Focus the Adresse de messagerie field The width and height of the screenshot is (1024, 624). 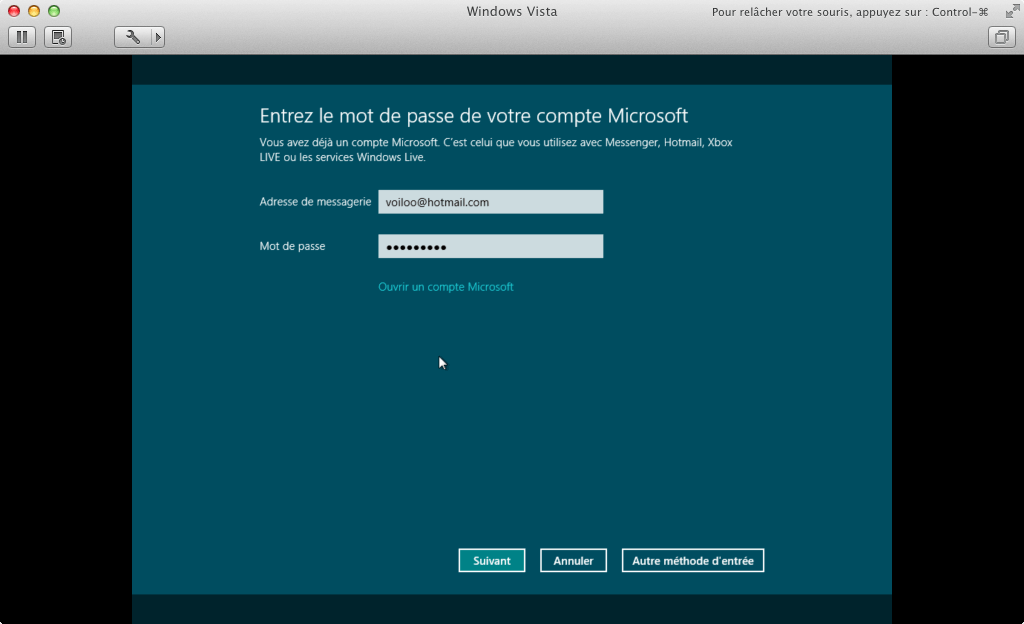[x=490, y=202]
